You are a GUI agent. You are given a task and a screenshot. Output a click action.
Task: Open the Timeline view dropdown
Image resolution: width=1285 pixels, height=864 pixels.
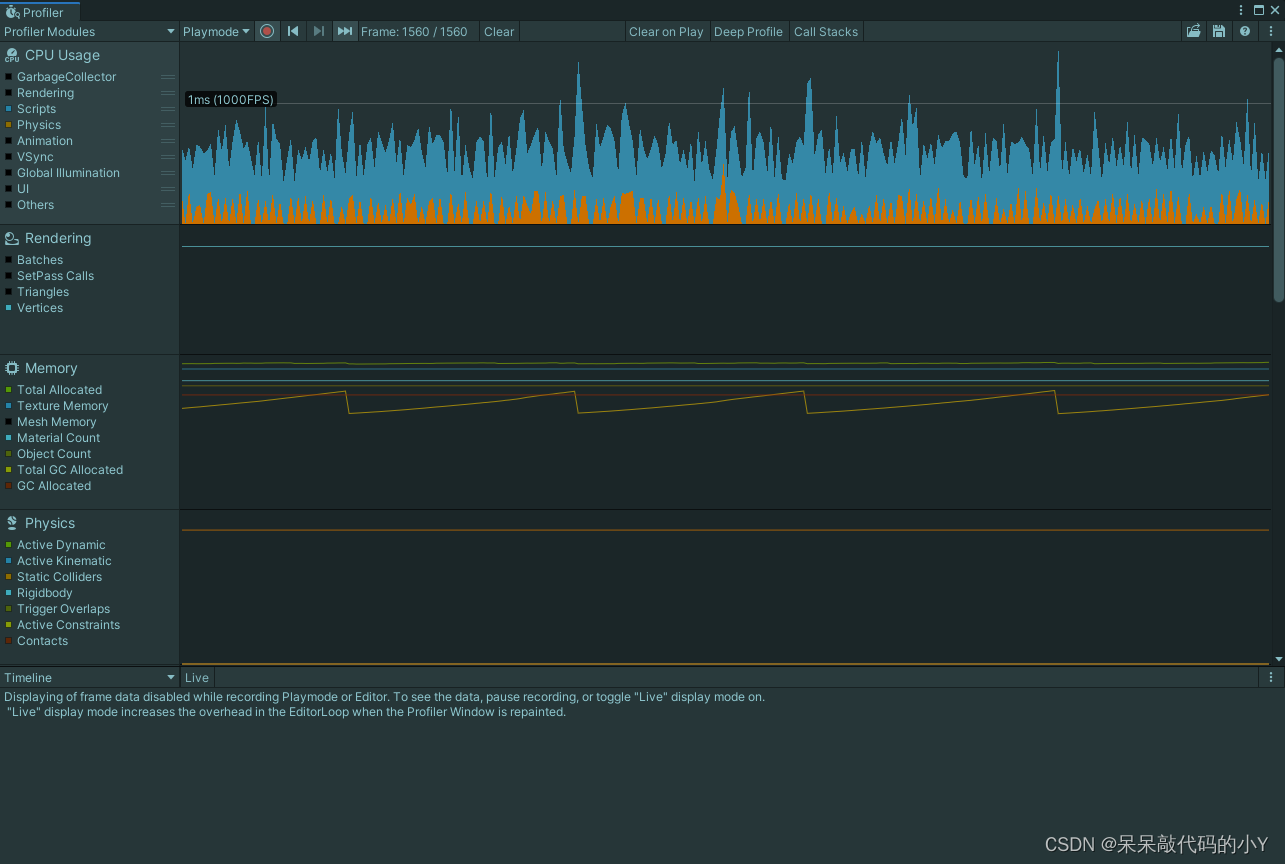(89, 677)
